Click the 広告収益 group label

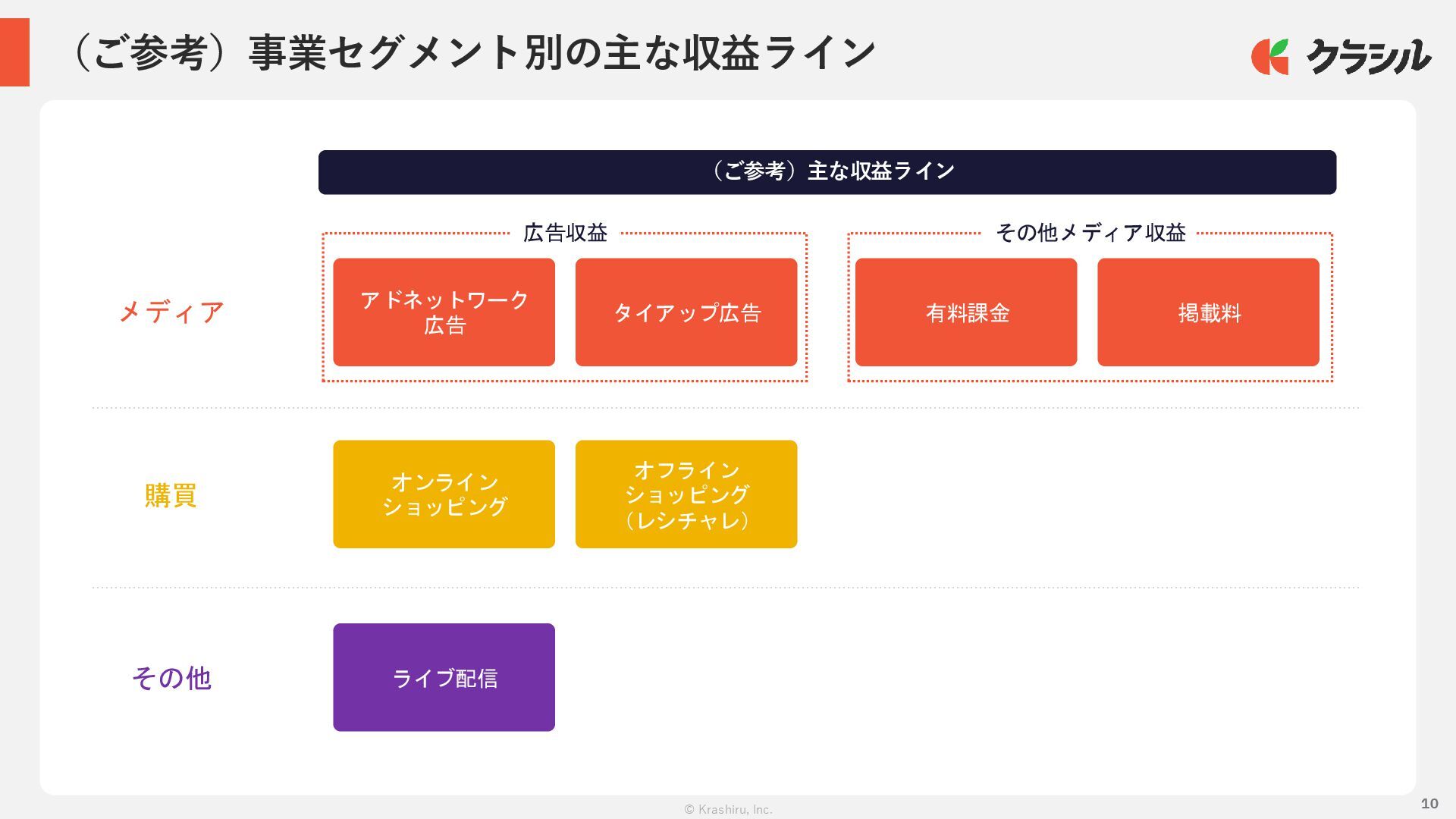[x=565, y=233]
